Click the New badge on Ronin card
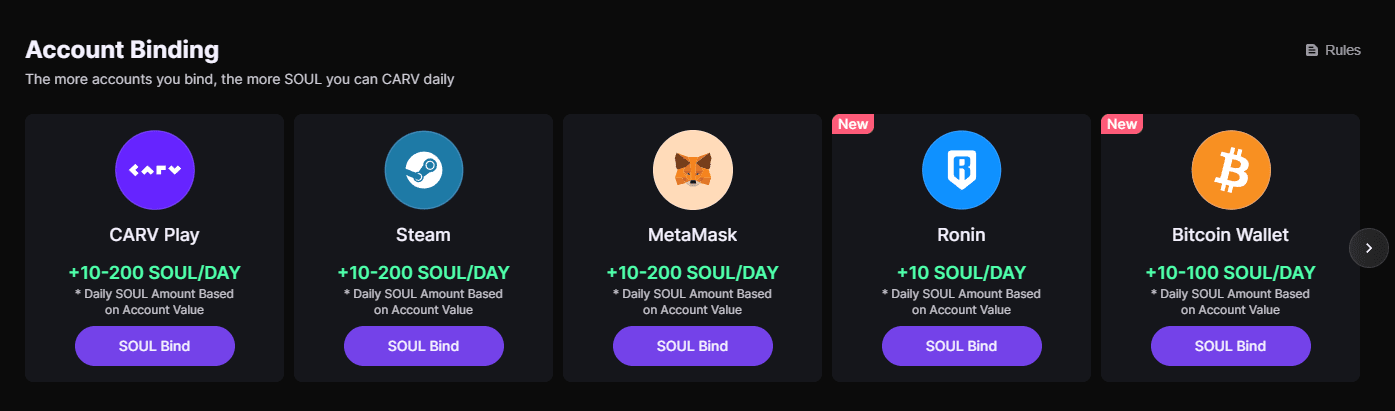Image resolution: width=1395 pixels, height=411 pixels. pos(853,124)
